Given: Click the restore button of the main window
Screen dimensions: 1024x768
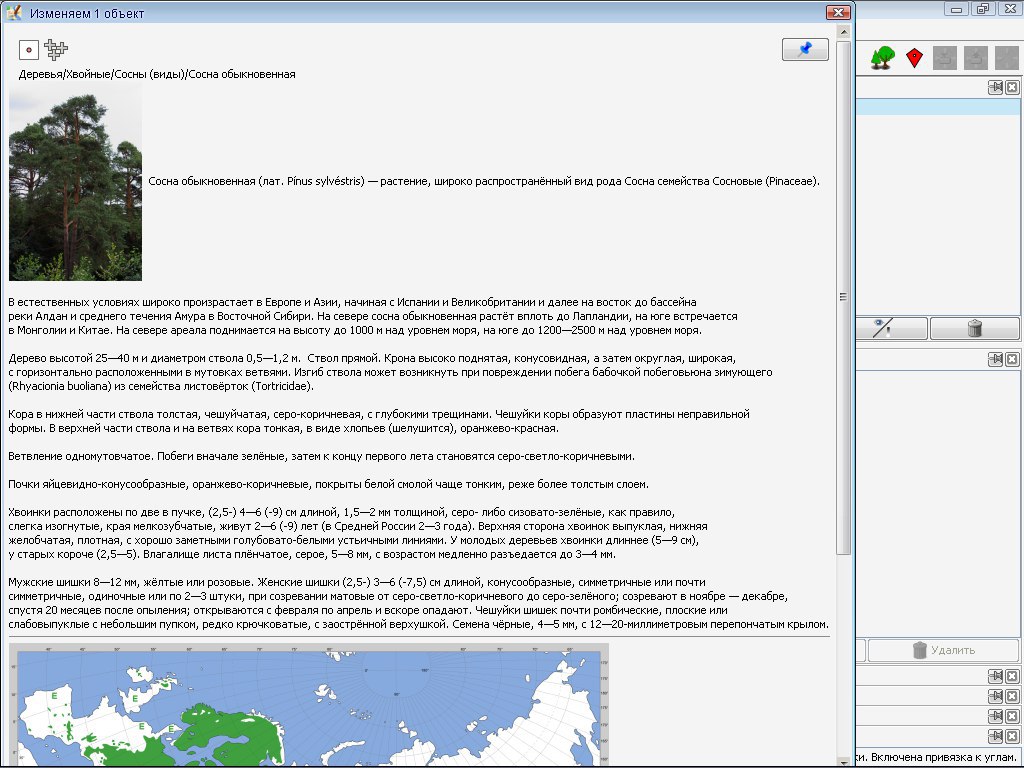Looking at the screenshot, I should [982, 9].
